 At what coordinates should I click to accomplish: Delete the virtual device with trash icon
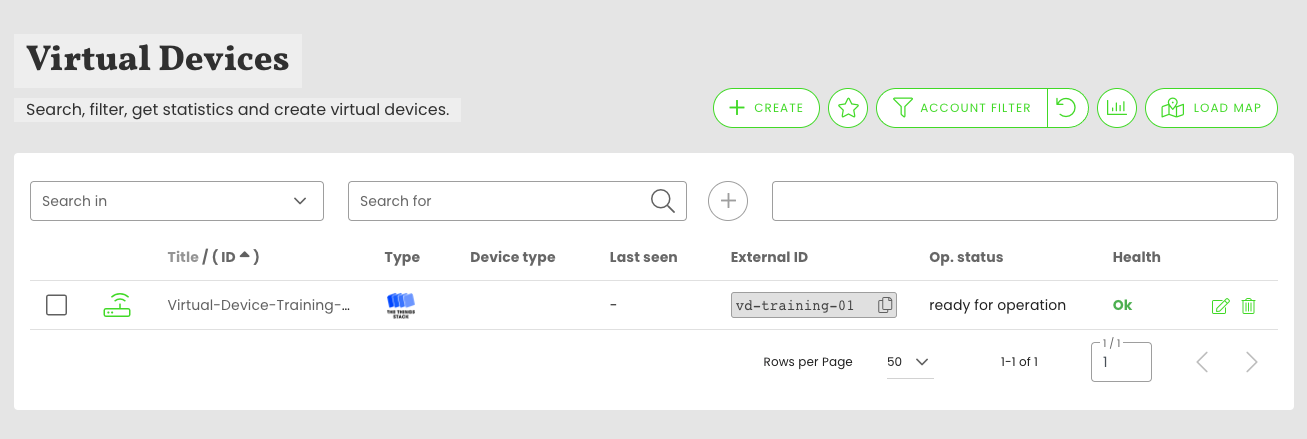click(1248, 306)
